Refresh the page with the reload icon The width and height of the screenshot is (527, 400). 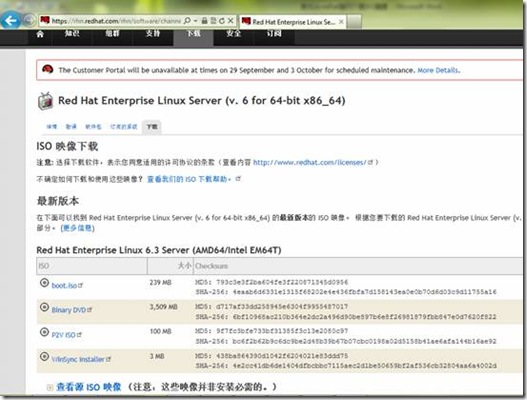click(x=222, y=21)
